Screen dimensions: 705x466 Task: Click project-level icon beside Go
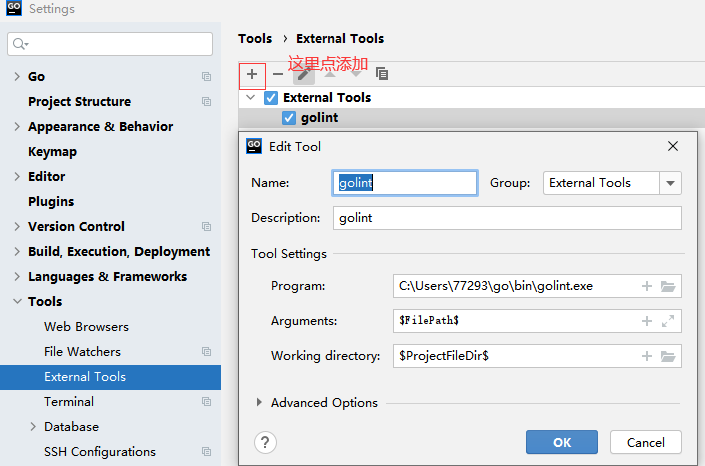[206, 76]
